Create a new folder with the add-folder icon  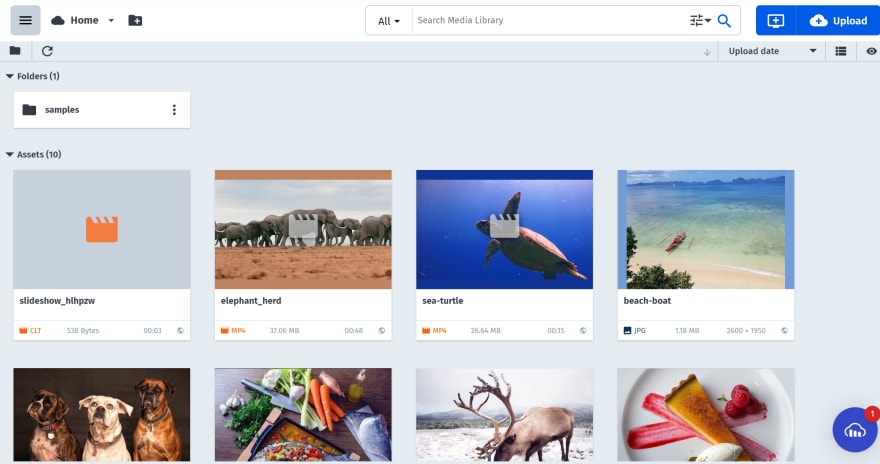coord(135,21)
